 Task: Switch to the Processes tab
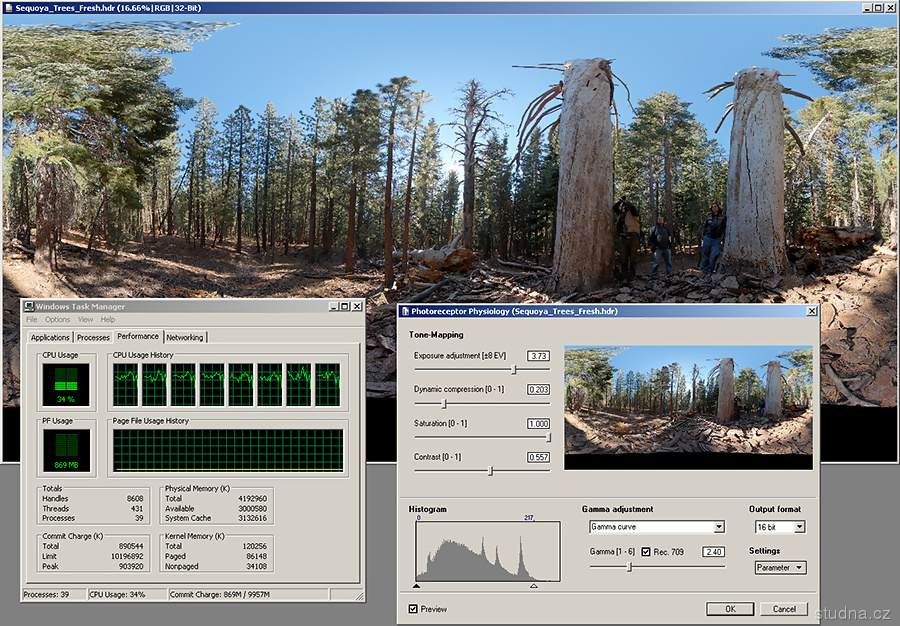93,338
